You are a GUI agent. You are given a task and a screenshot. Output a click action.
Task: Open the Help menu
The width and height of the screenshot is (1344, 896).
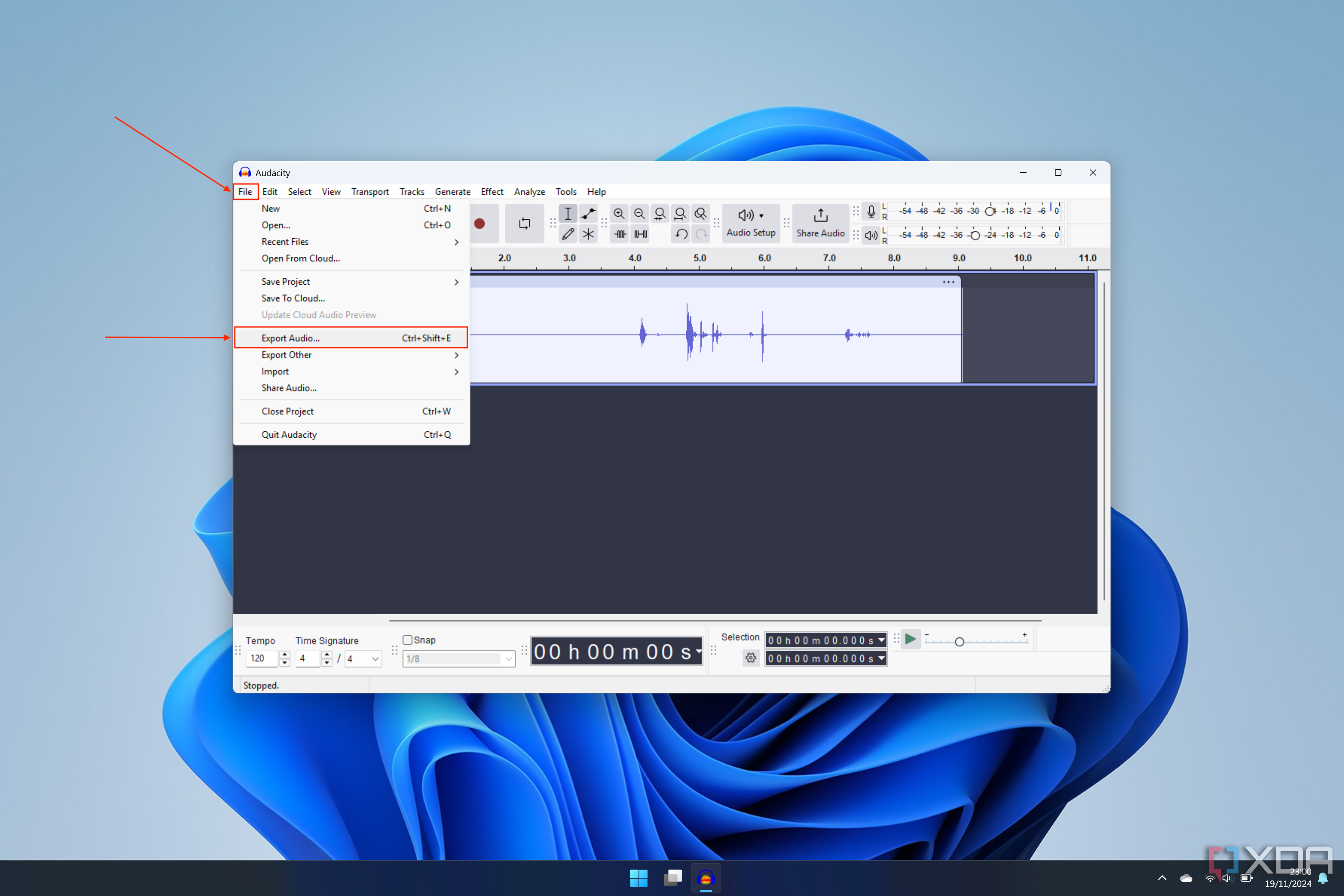pyautogui.click(x=596, y=191)
